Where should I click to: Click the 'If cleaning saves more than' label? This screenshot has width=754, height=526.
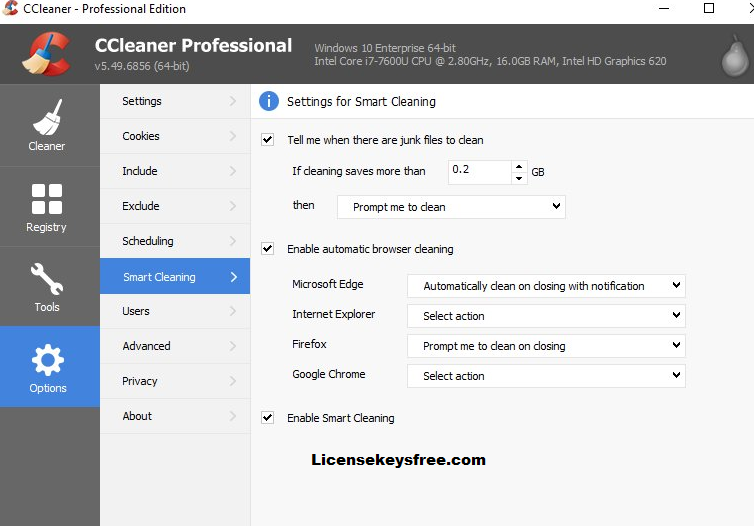point(359,171)
